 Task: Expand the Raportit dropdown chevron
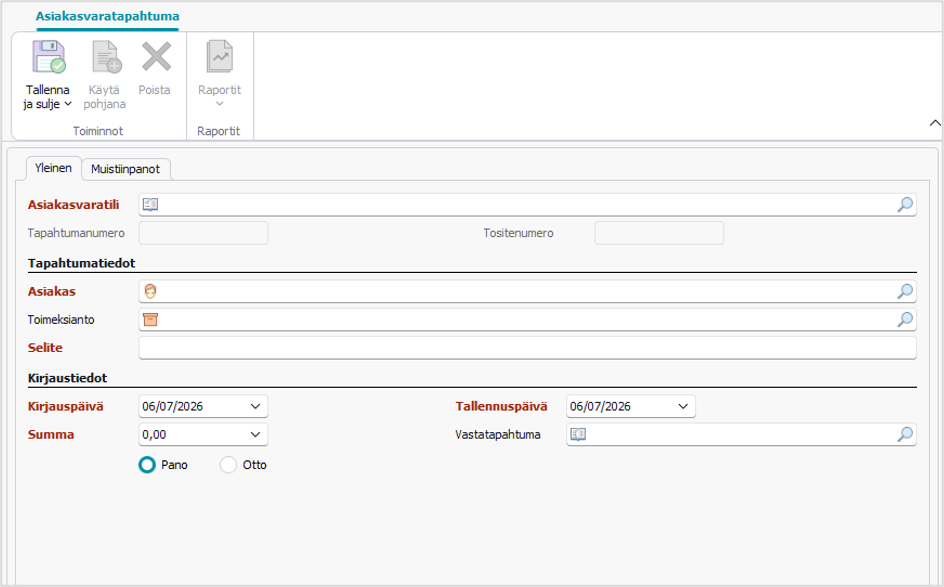(x=220, y=104)
